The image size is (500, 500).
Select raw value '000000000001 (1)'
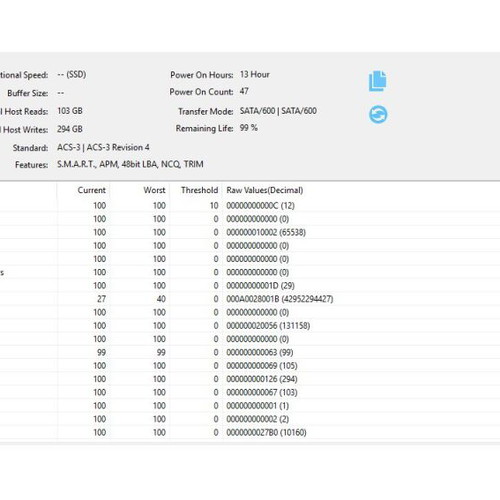pyautogui.click(x=257, y=406)
